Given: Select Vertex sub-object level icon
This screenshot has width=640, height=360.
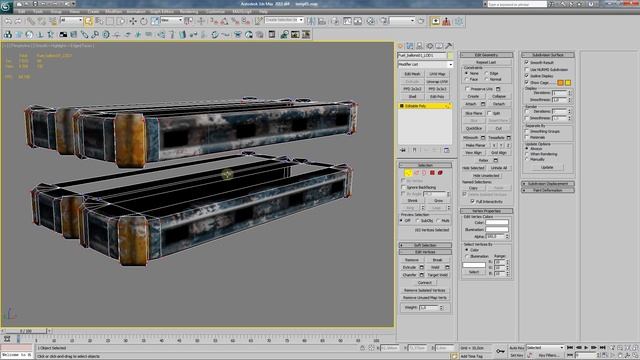Looking at the screenshot, I should [x=408, y=173].
